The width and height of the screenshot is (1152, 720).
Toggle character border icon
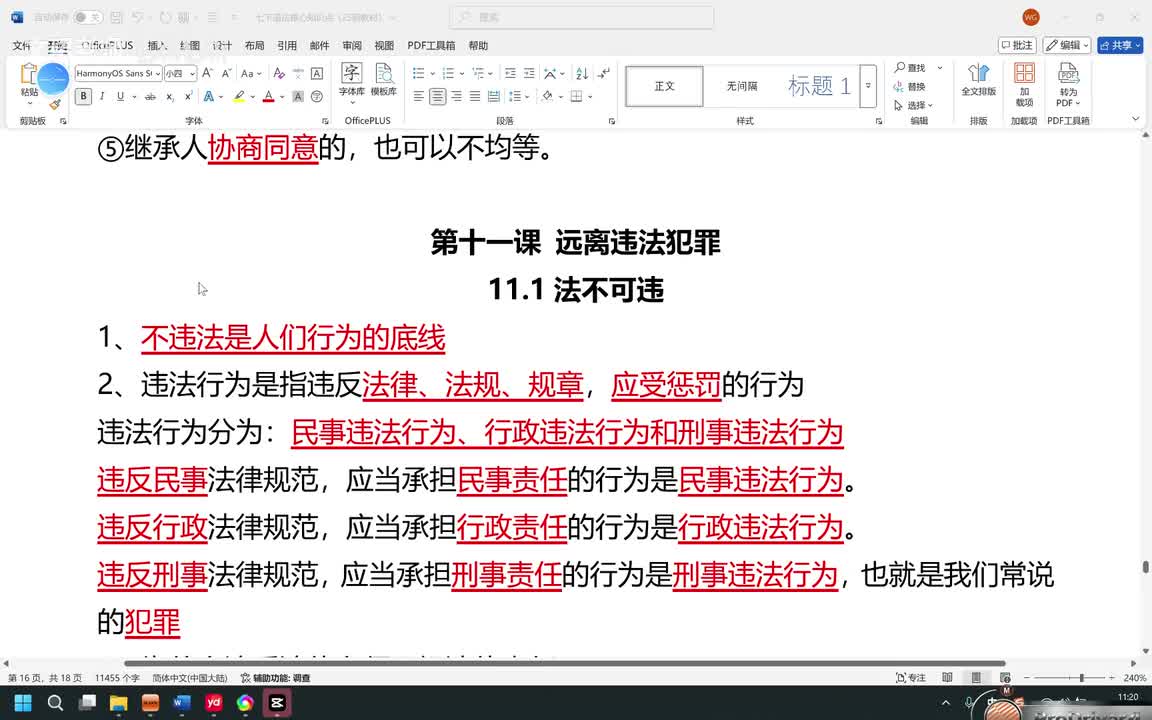coord(317,73)
